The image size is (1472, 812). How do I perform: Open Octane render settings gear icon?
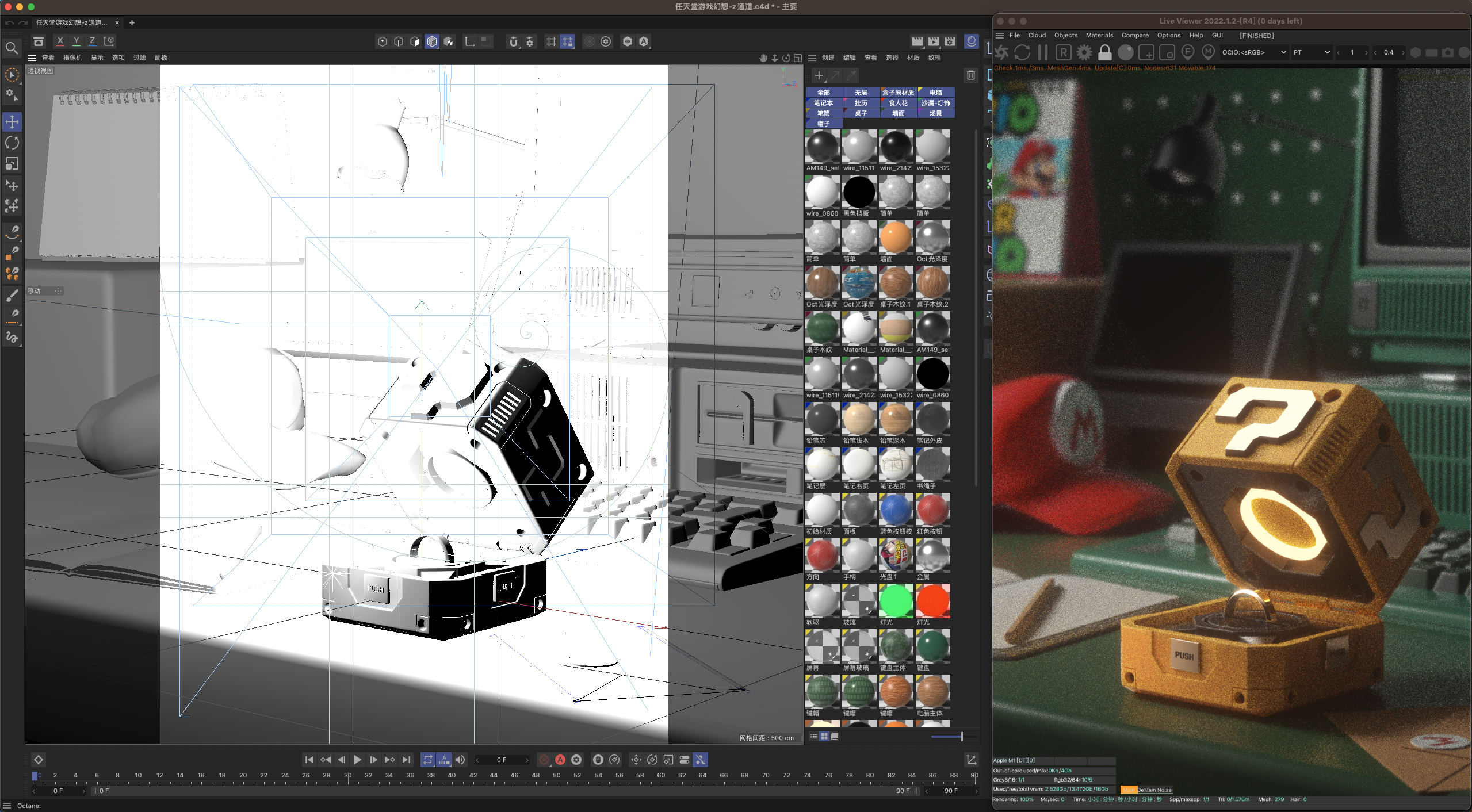1084,52
